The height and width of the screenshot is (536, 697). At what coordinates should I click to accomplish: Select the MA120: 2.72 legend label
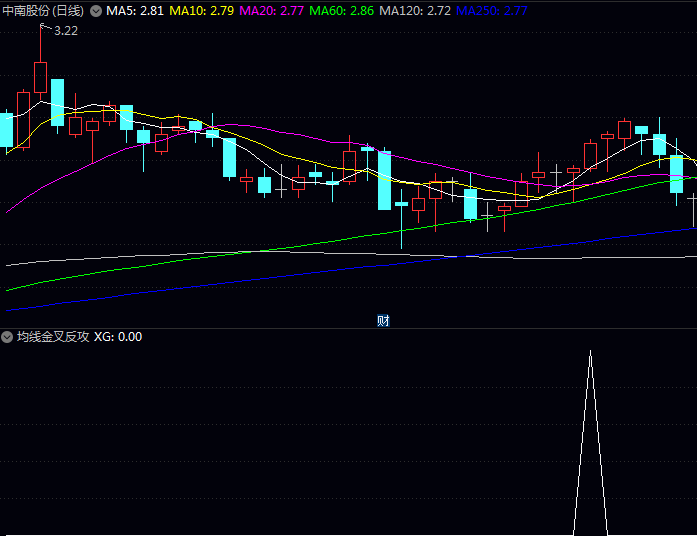pyautogui.click(x=415, y=11)
